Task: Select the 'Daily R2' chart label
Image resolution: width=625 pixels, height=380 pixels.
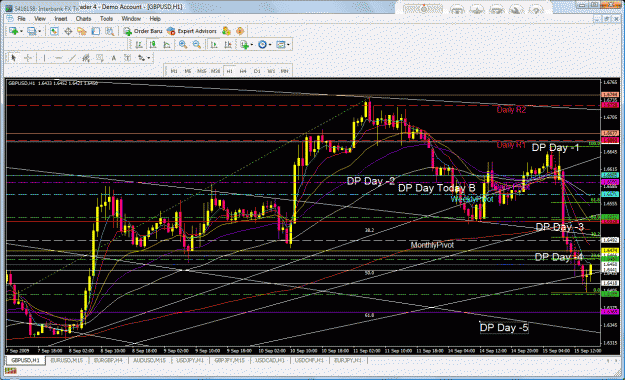Action: (x=511, y=110)
